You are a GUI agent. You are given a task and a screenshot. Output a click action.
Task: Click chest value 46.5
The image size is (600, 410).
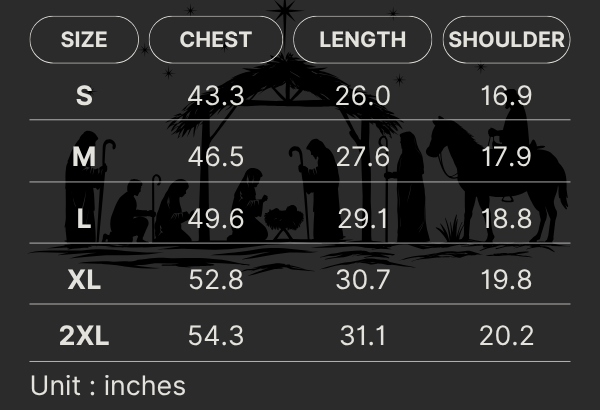[216, 158]
